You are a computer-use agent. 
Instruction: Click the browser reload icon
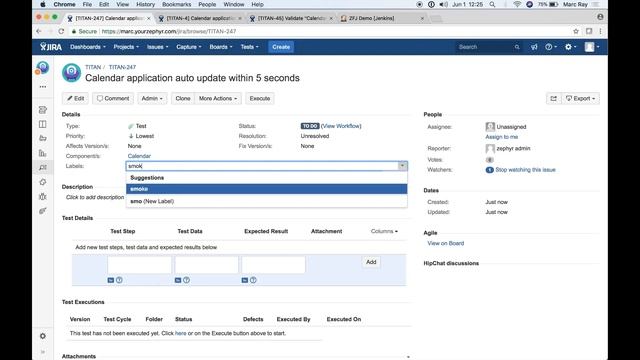point(61,31)
